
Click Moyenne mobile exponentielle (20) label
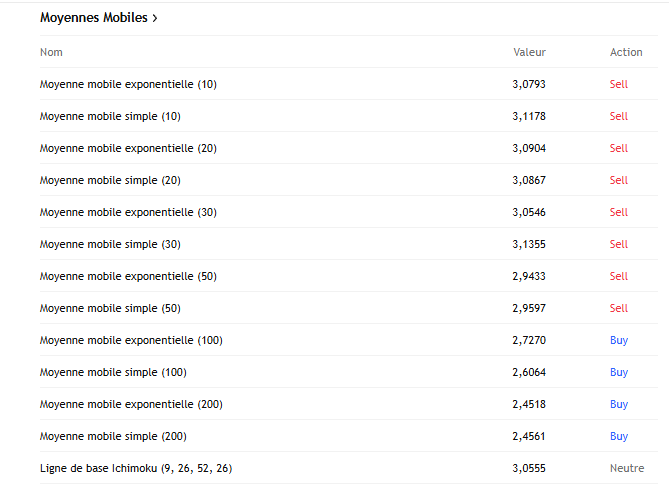[128, 148]
